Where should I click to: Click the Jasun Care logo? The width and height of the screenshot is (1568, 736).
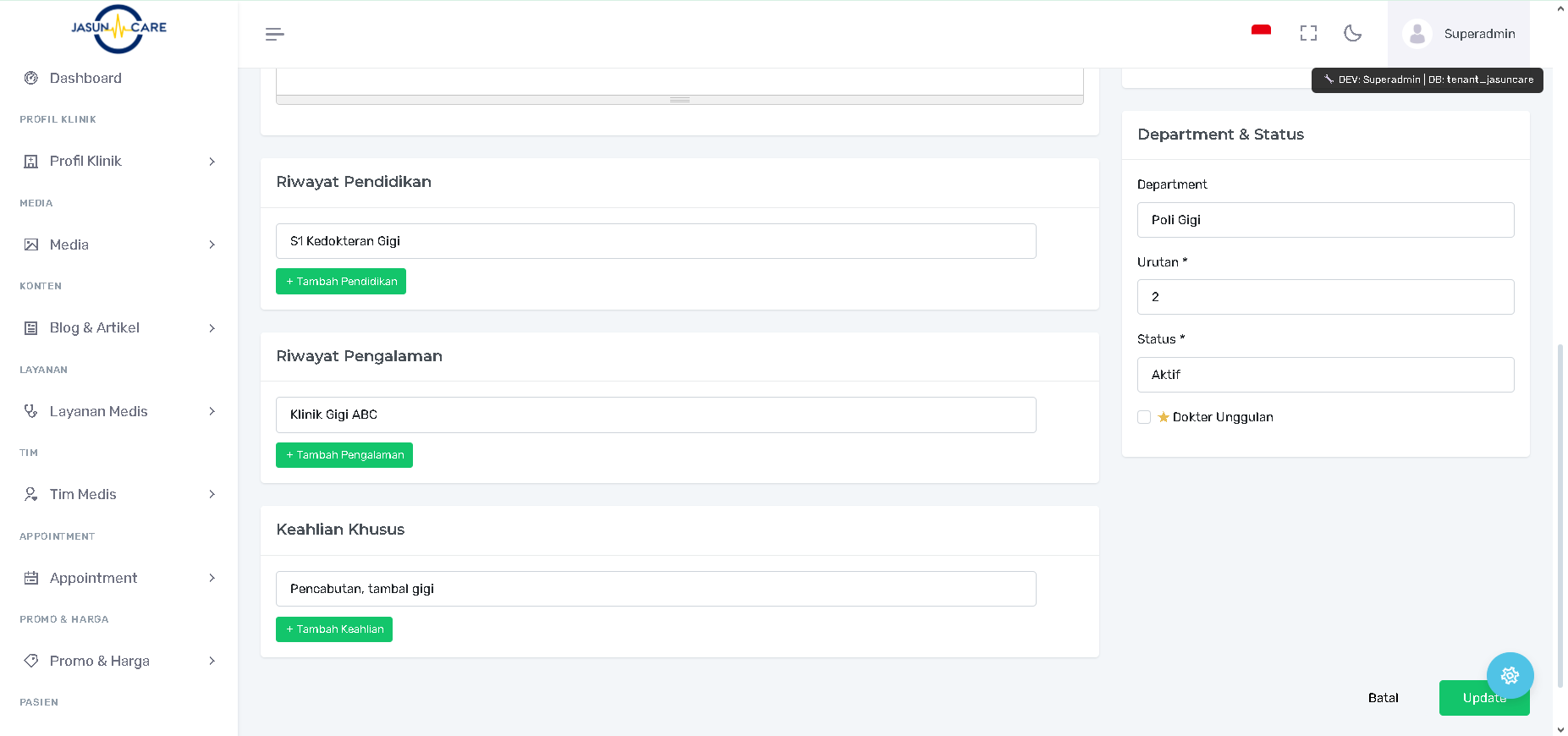(x=118, y=28)
